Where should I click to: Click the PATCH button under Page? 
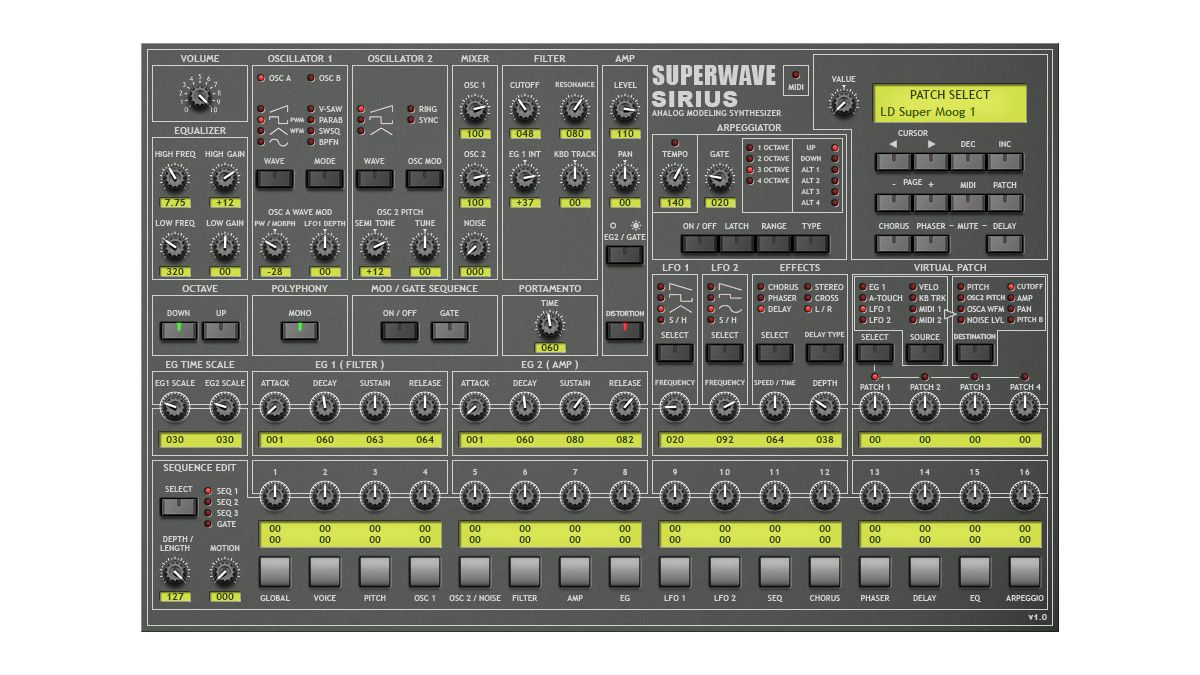[1004, 203]
